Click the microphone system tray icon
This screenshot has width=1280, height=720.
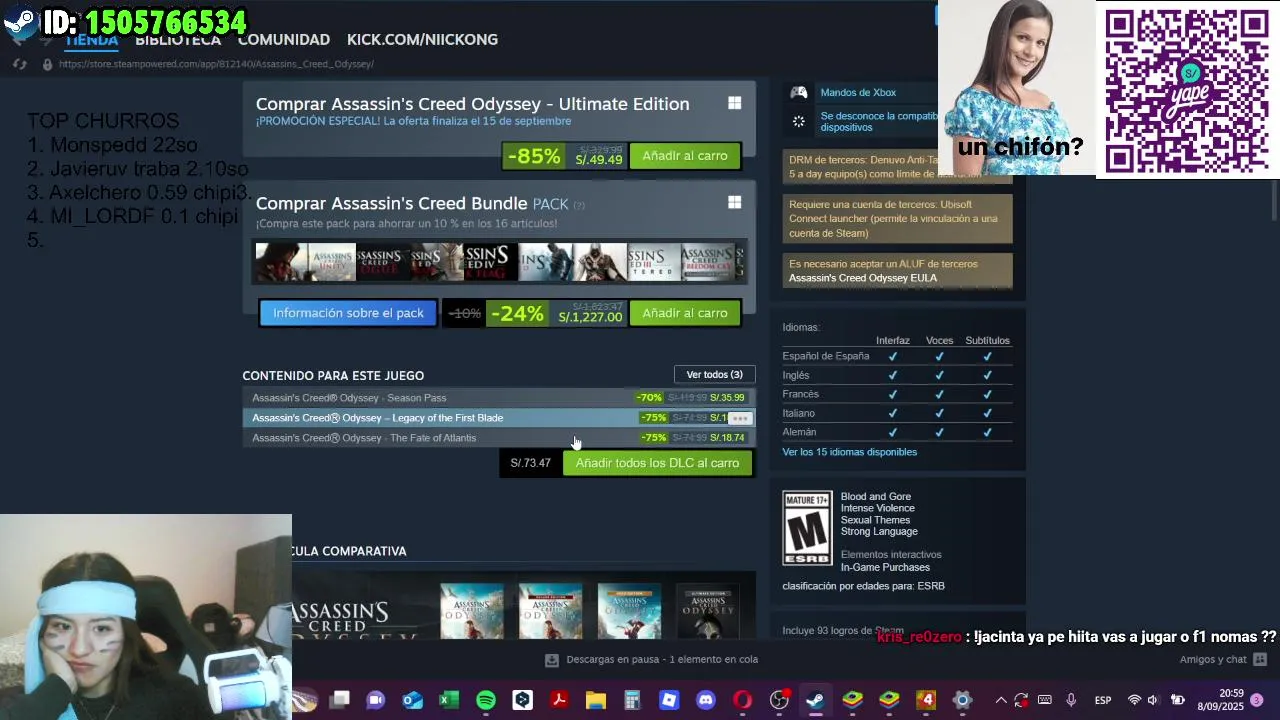coord(1071,700)
